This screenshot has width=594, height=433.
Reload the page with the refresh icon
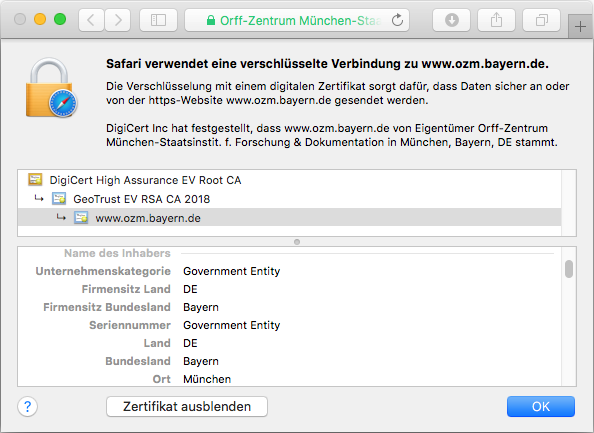point(397,20)
